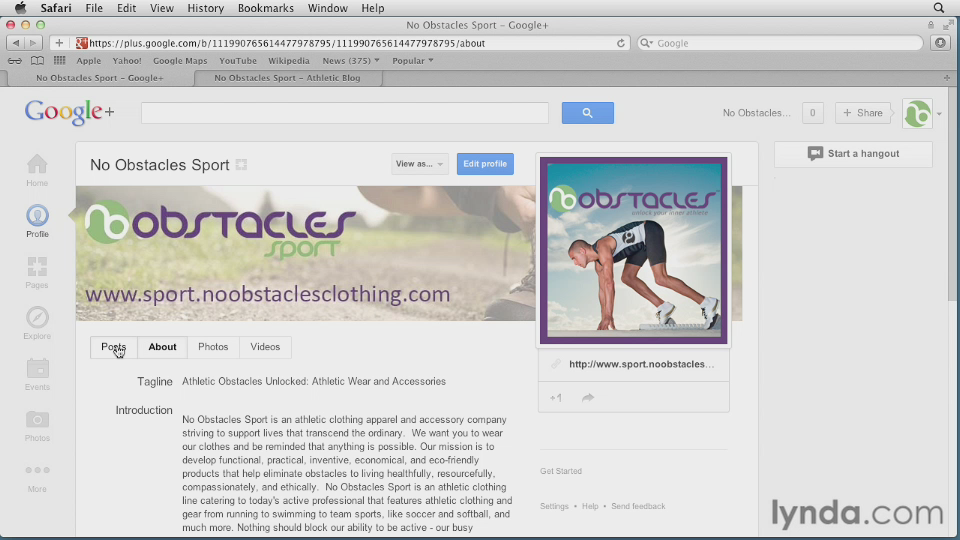Select the Profile sidebar icon

[37, 220]
